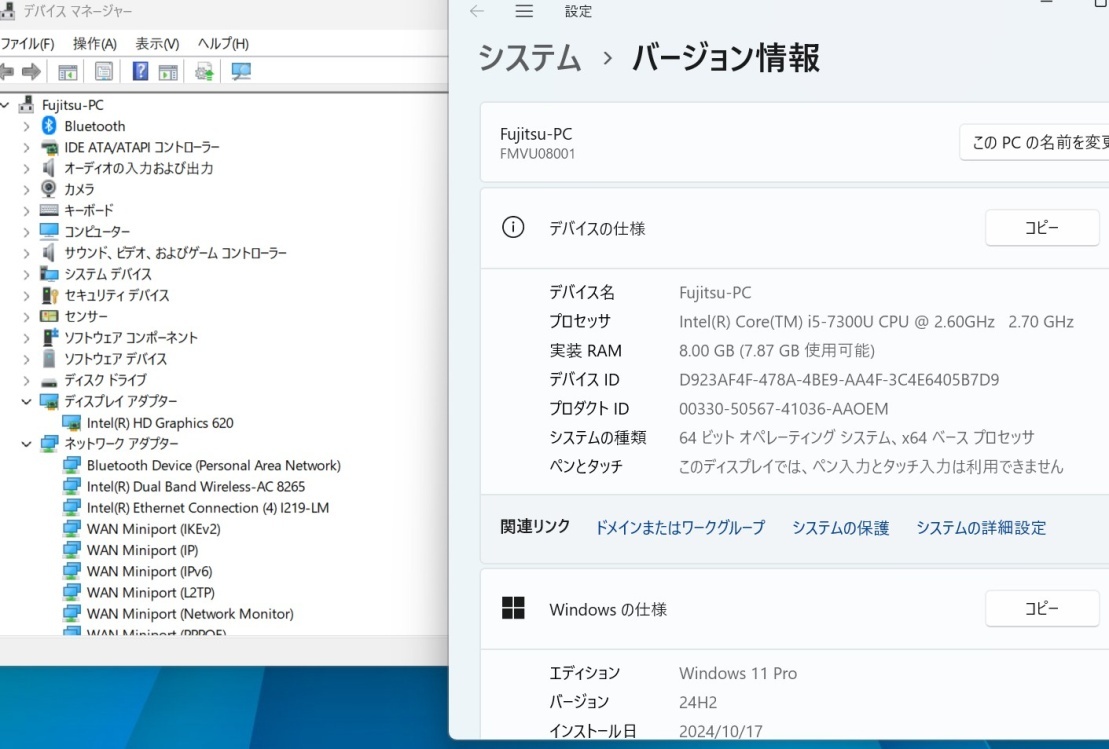The height and width of the screenshot is (749, 1109).
Task: Click the Fujitsu-PC root computer icon
Action: pos(26,105)
